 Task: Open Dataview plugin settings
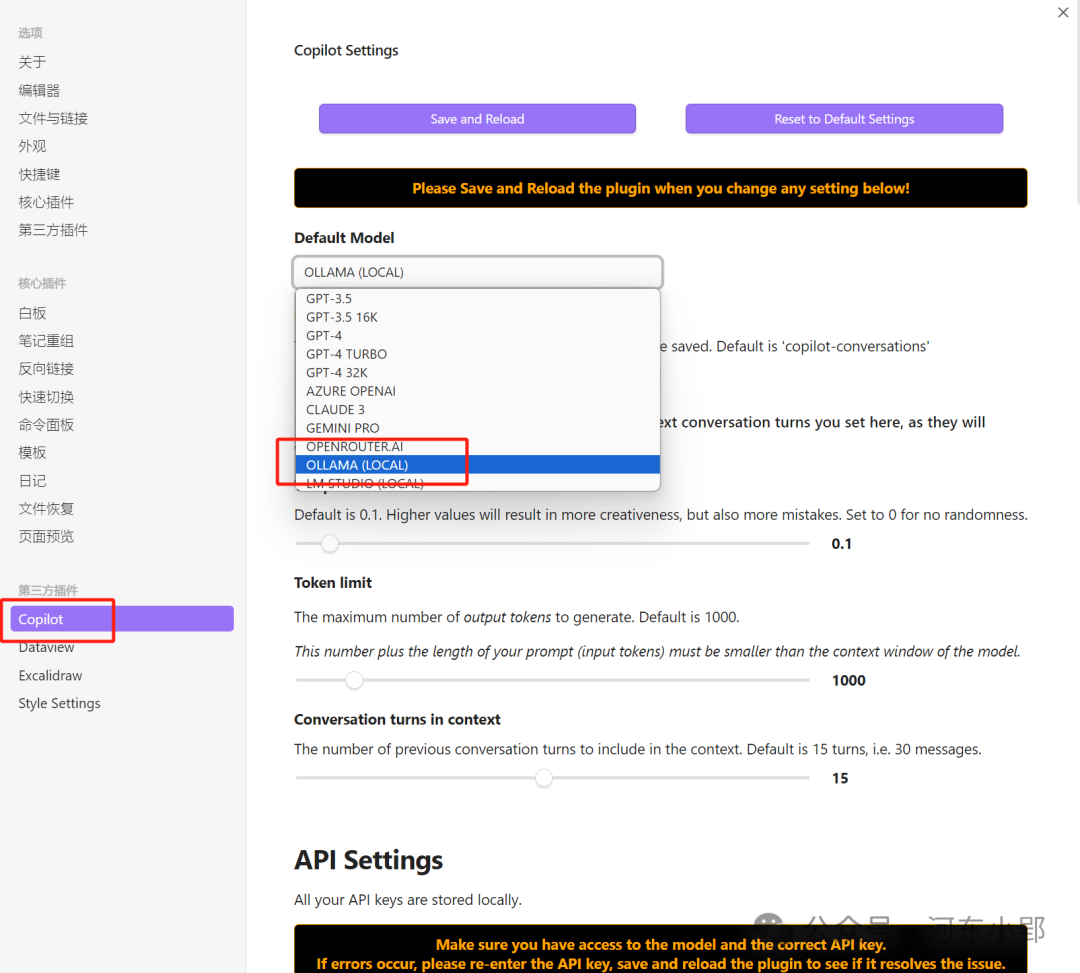(x=46, y=648)
